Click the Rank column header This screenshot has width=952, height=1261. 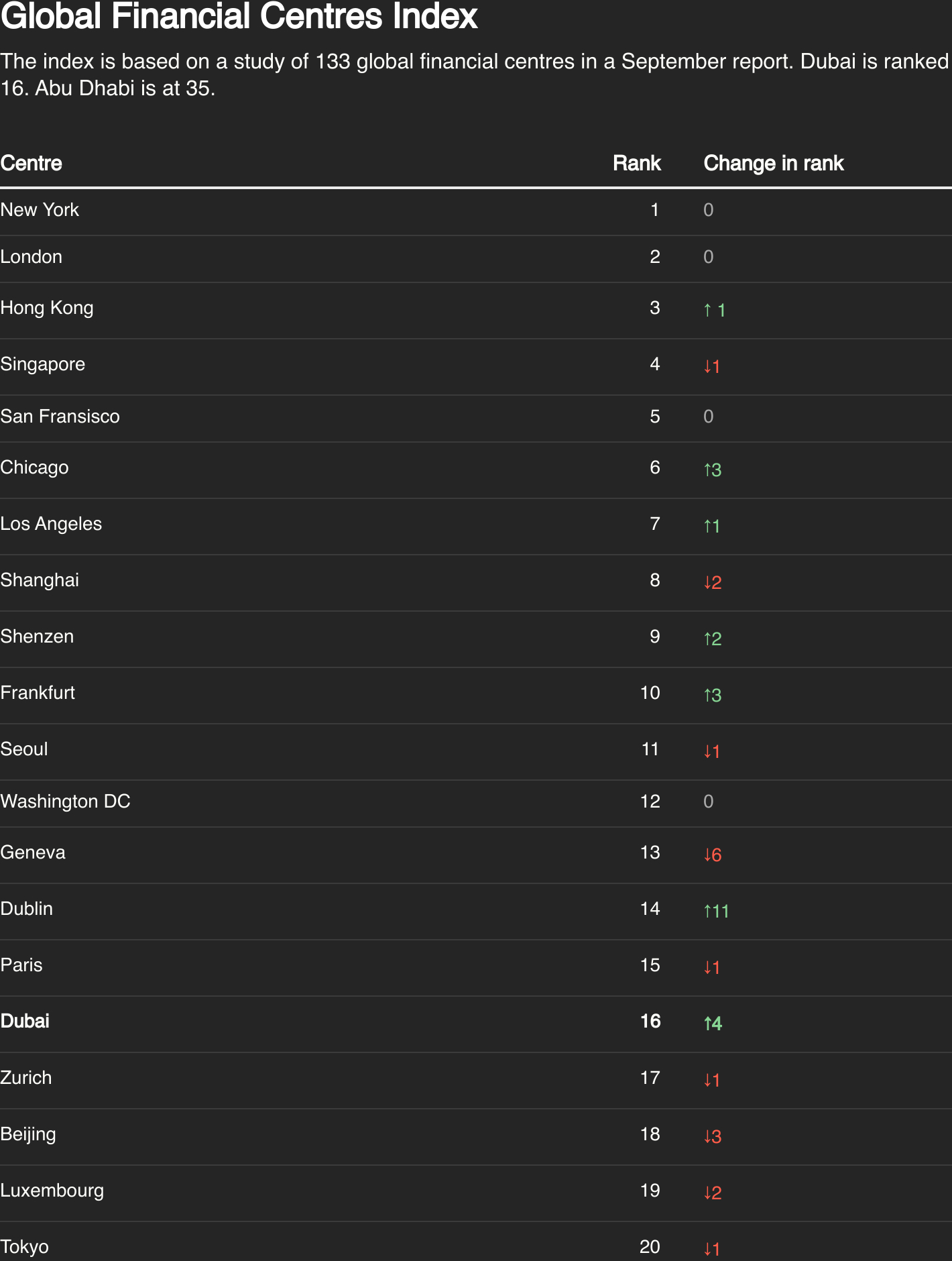tap(636, 163)
